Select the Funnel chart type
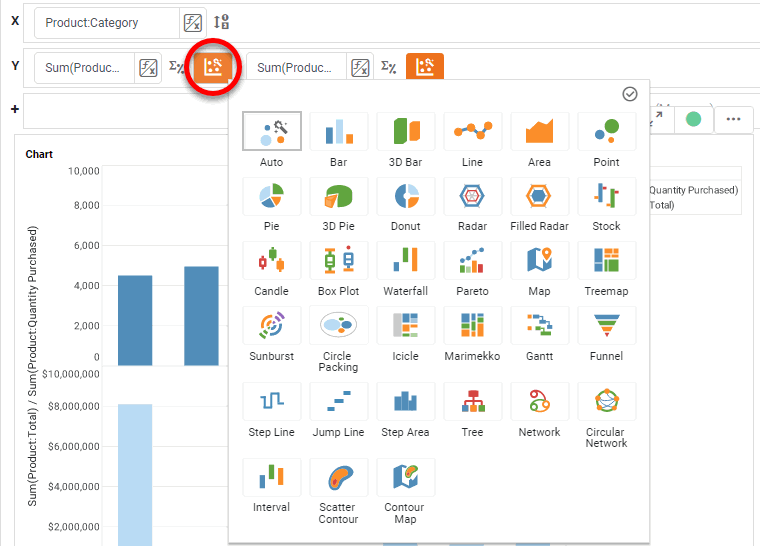Viewport: 760px width, 546px height. click(606, 327)
